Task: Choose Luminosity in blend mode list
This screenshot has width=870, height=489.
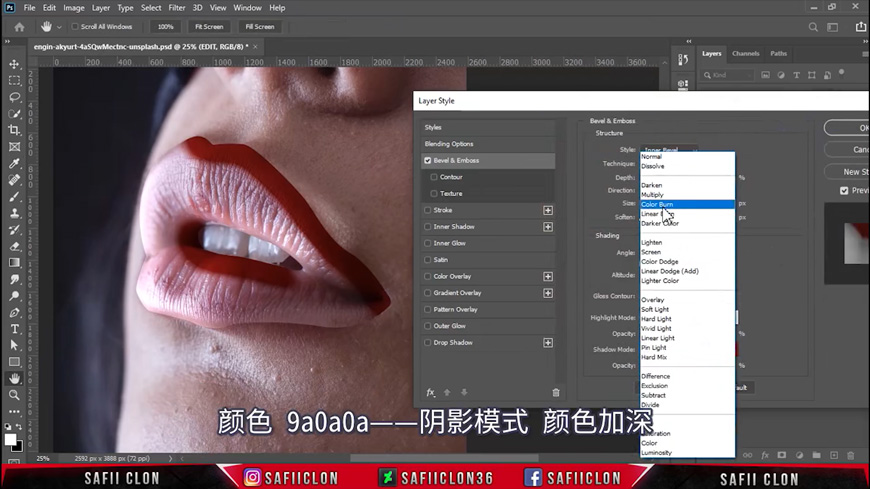Action: (x=687, y=453)
